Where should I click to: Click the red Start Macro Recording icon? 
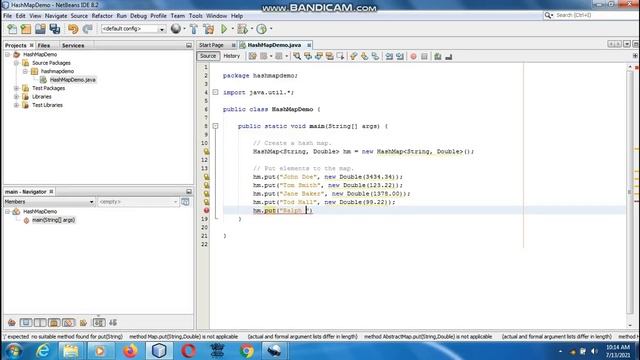[413, 56]
